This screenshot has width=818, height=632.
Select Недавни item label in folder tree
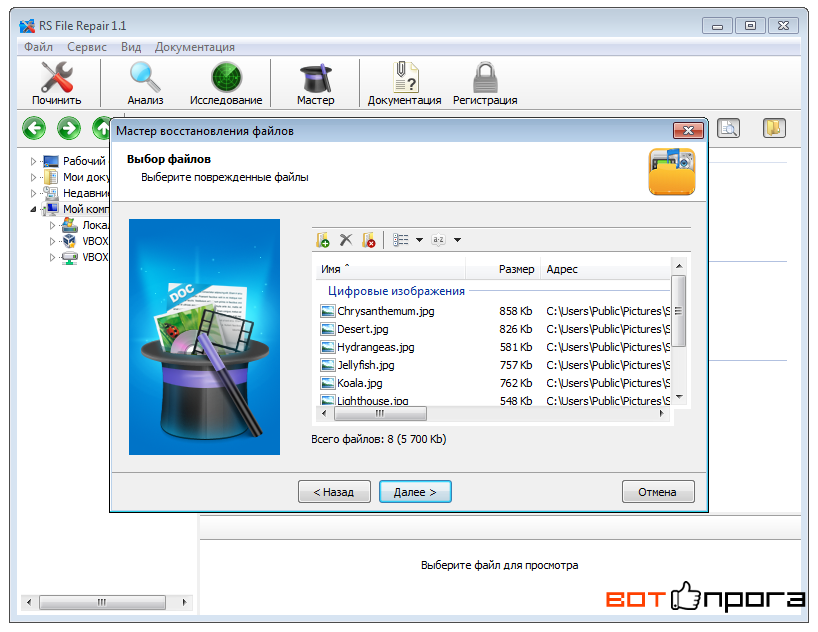point(86,194)
